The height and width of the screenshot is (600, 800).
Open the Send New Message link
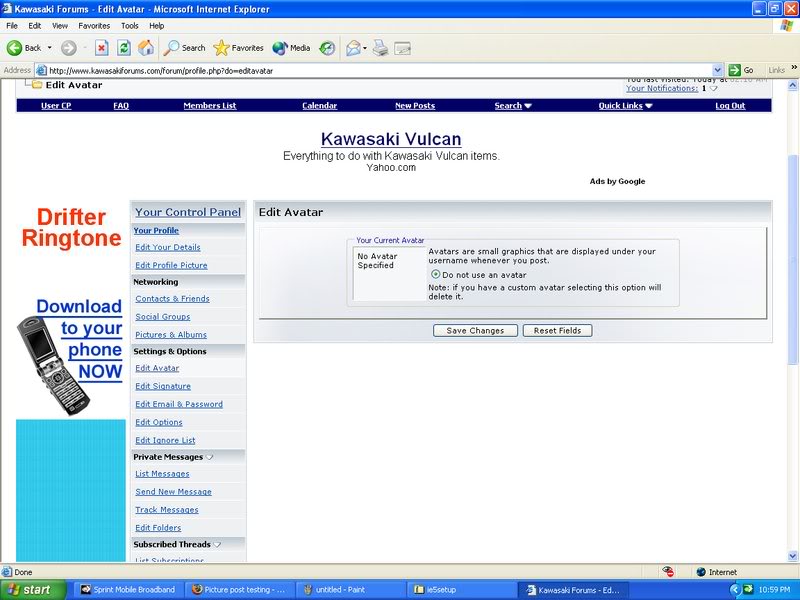pos(173,492)
